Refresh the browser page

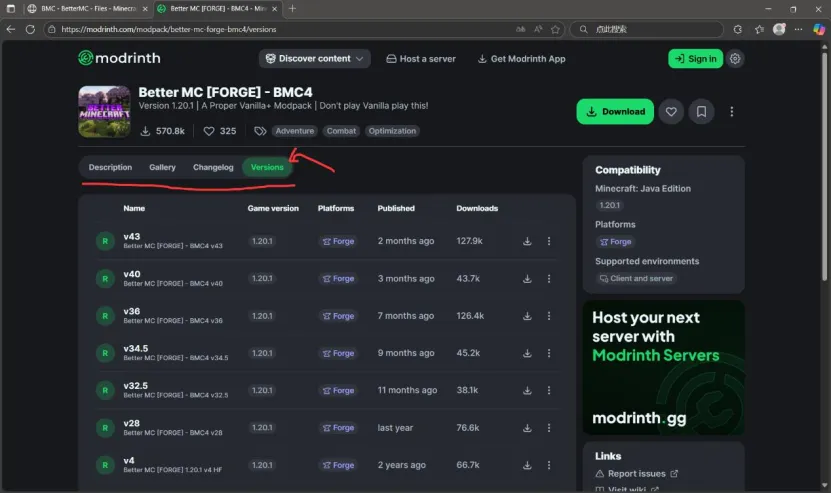[31, 29]
